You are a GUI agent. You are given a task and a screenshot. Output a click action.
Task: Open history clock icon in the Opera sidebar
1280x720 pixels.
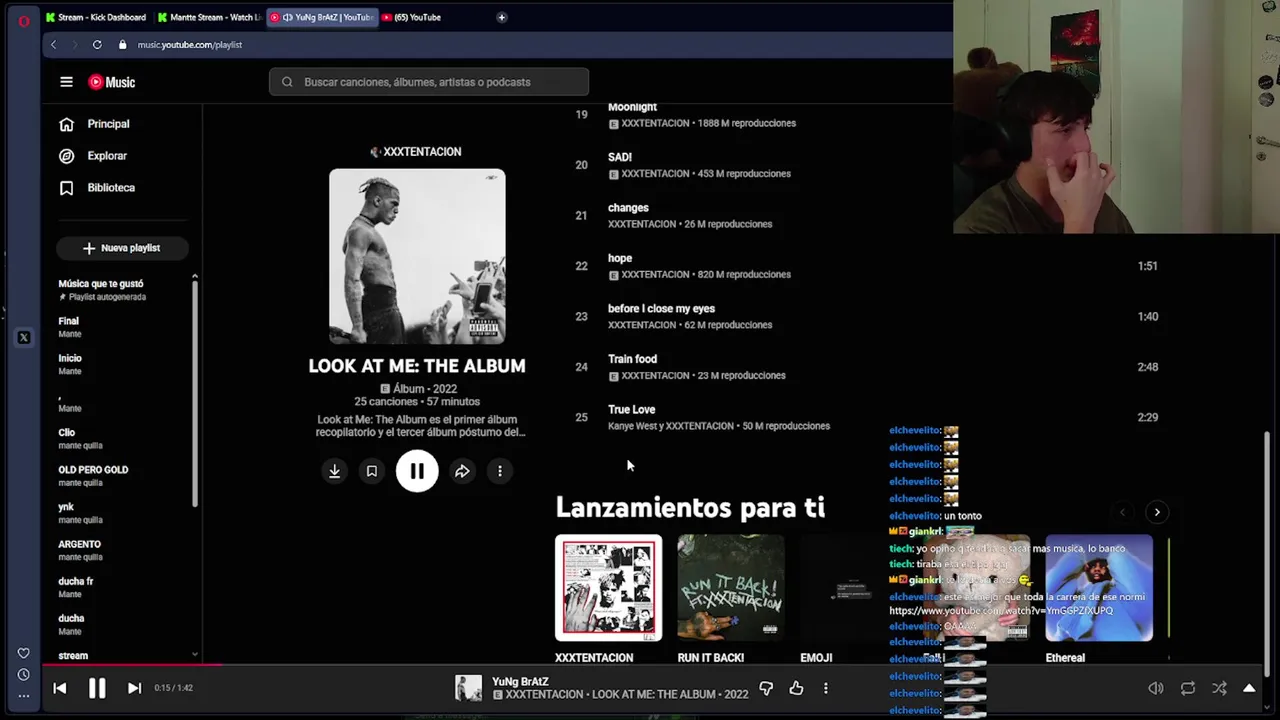tap(24, 675)
